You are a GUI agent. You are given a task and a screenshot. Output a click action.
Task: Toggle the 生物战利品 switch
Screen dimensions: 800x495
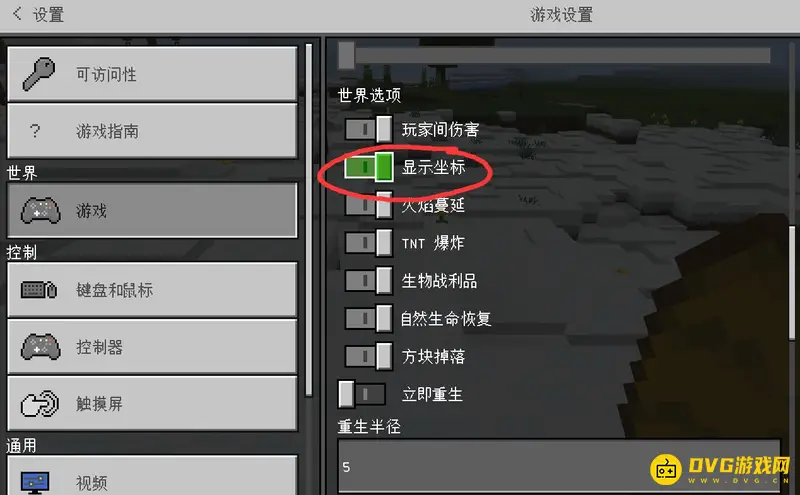pos(368,281)
